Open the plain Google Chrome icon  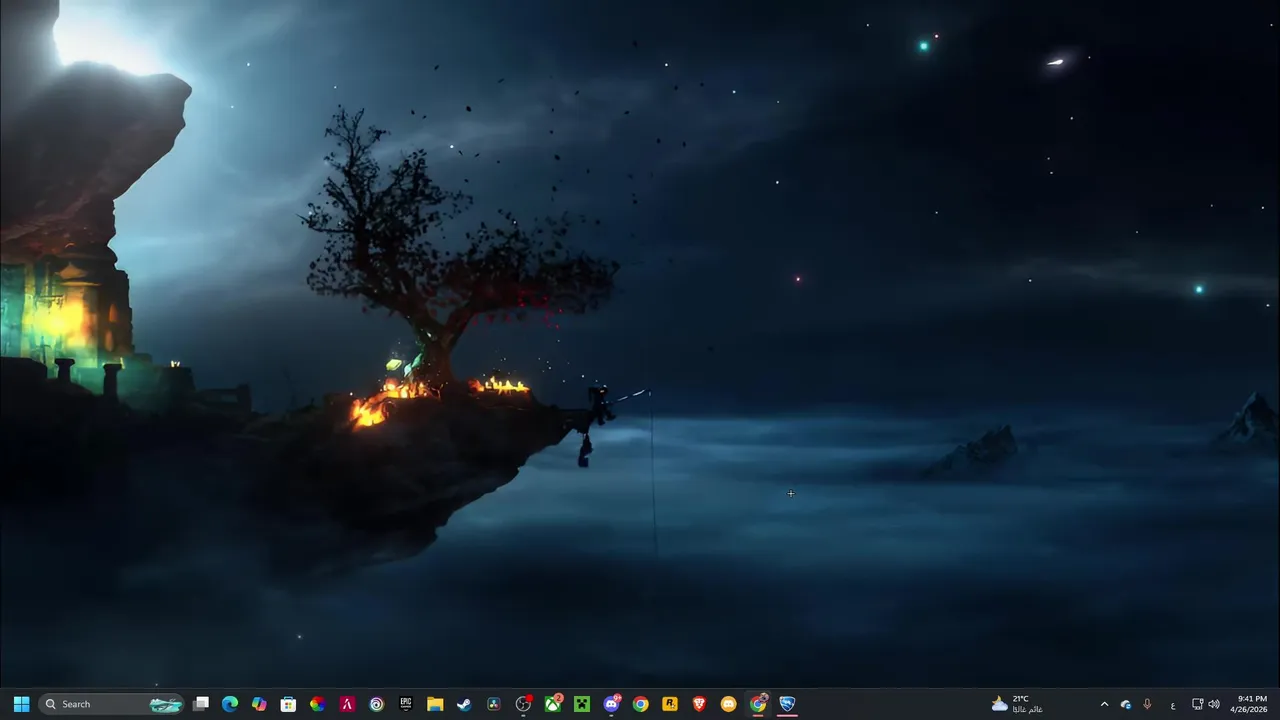(x=640, y=704)
